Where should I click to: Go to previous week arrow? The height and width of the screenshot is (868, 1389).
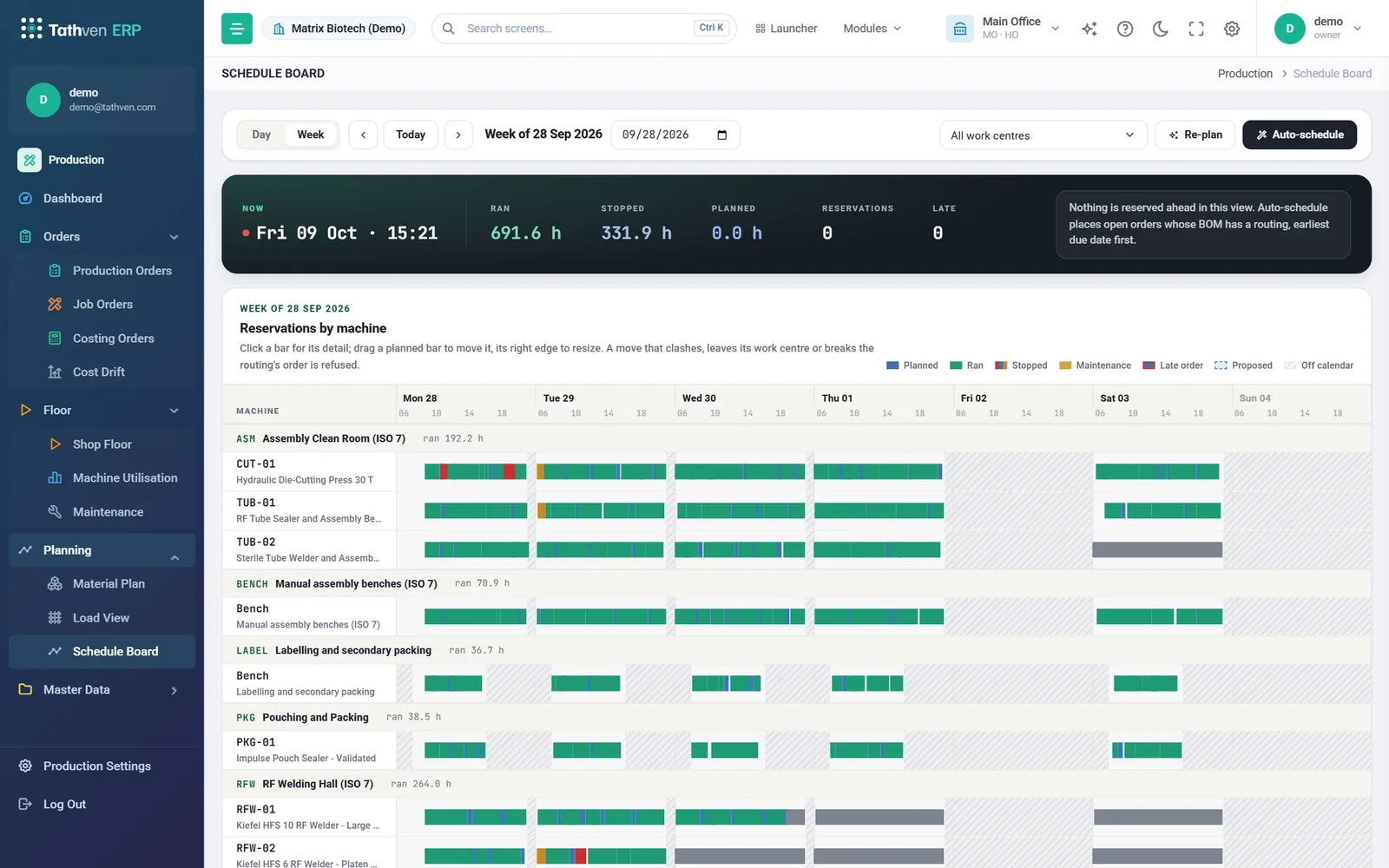(363, 135)
